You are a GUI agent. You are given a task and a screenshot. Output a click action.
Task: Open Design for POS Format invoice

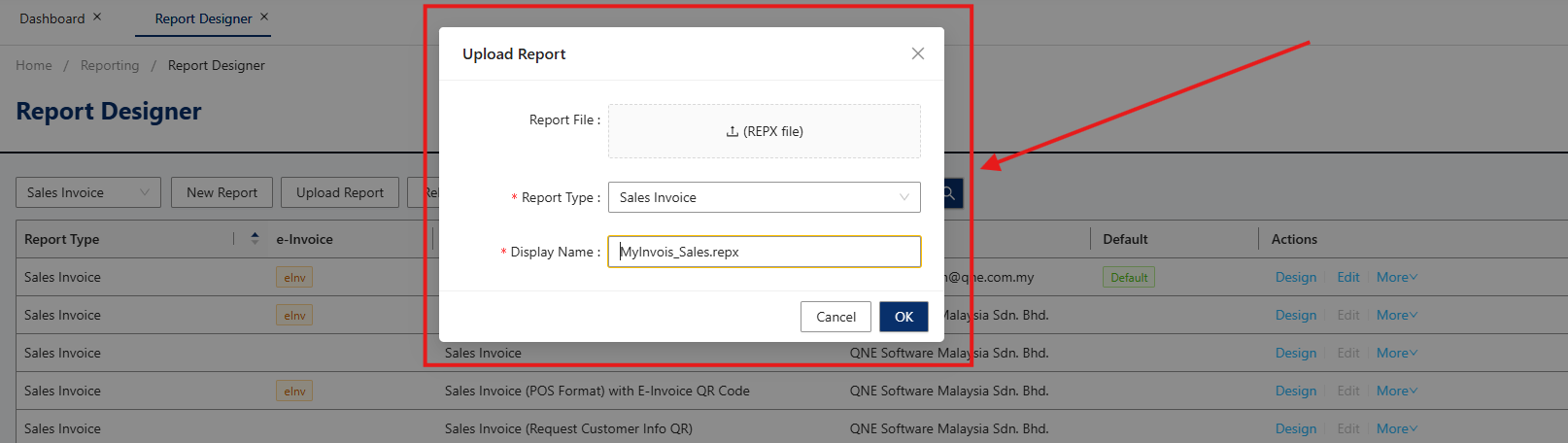coord(1296,391)
